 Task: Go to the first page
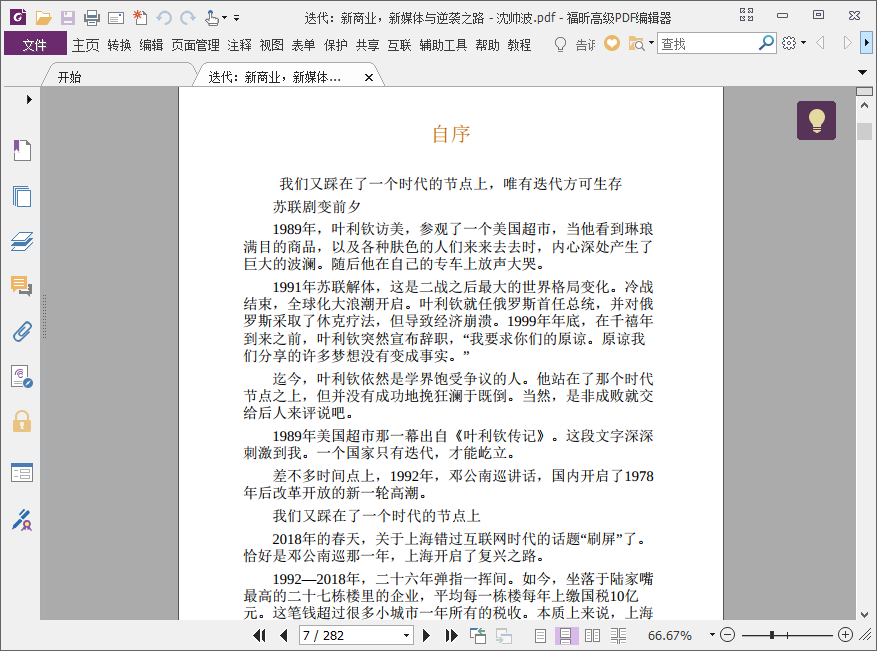click(x=259, y=635)
